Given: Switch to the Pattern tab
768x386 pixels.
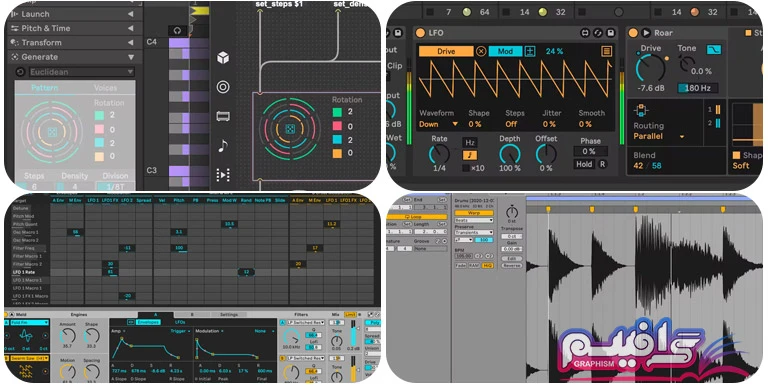Looking at the screenshot, I should coord(45,88).
